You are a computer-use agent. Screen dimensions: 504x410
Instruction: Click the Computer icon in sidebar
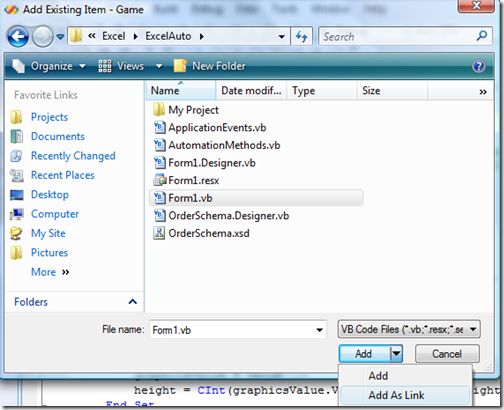(16, 214)
